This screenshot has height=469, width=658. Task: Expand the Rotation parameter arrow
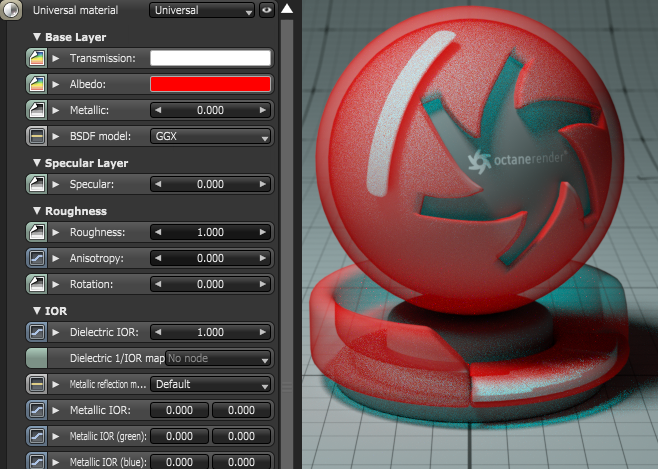56,284
